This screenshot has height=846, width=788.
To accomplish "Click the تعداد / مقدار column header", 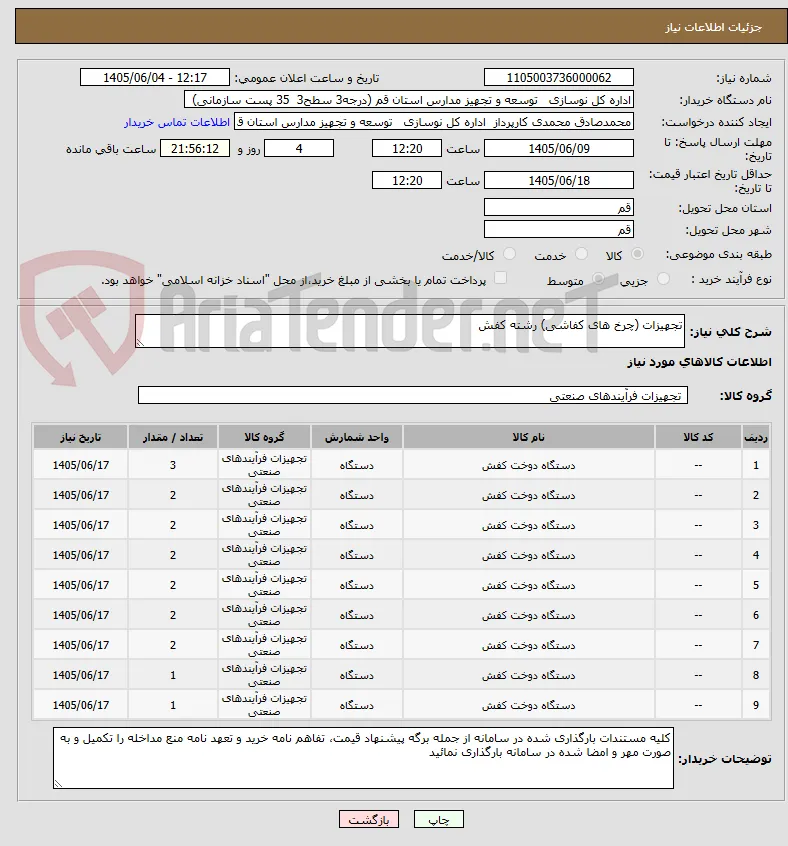I will point(173,437).
